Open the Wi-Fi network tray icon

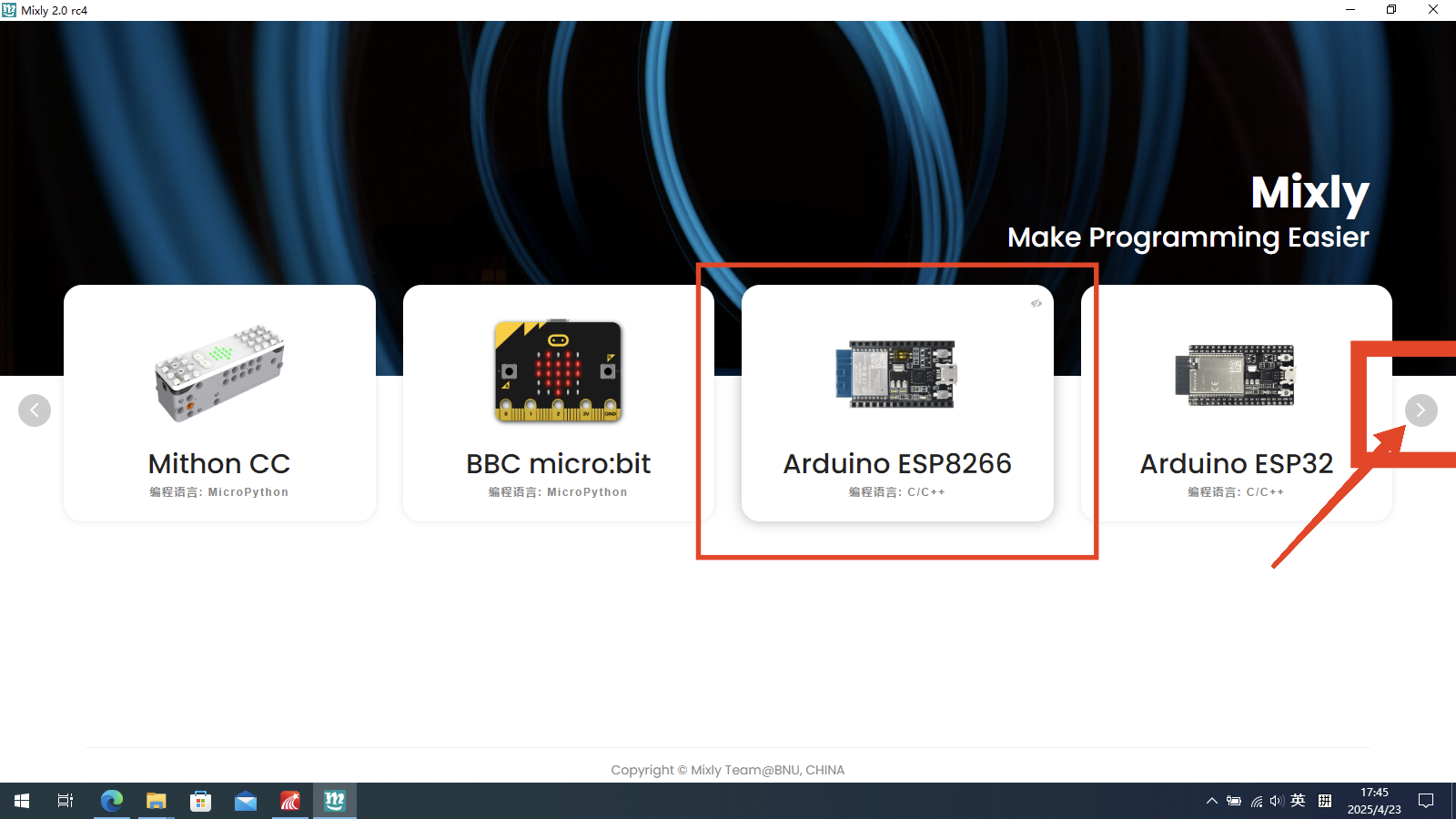coord(1257,801)
